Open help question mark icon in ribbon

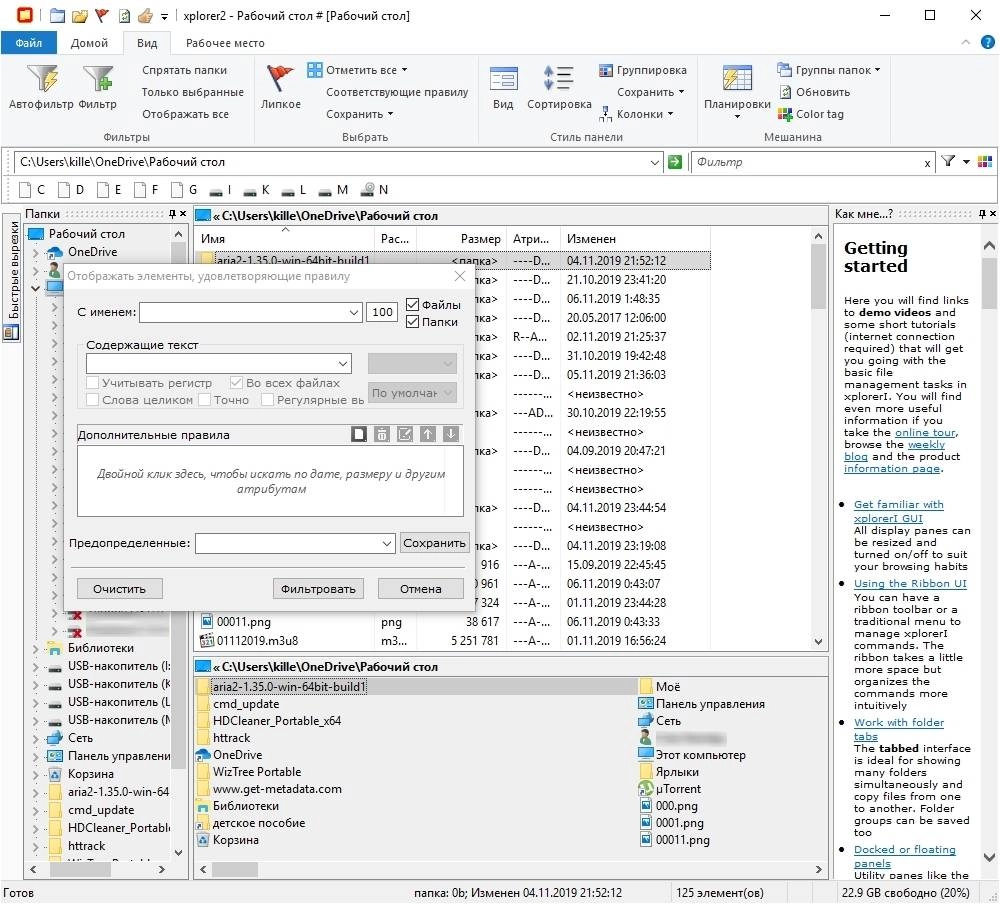987,42
